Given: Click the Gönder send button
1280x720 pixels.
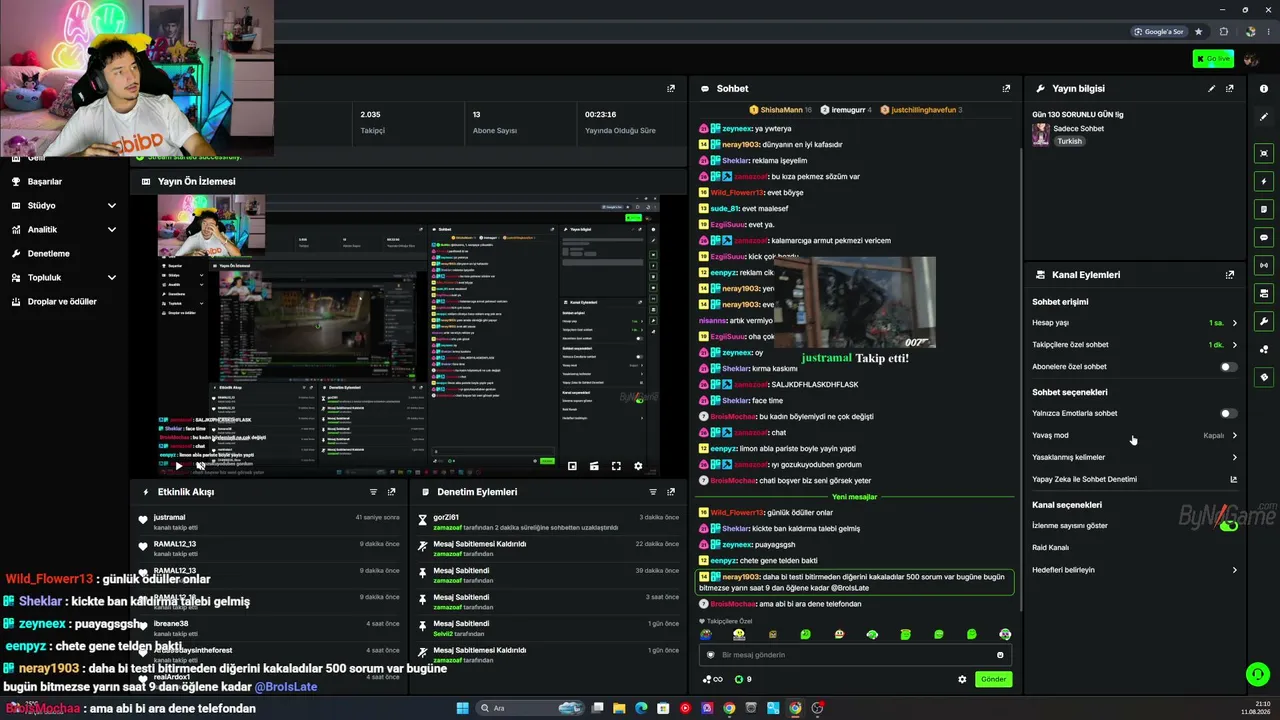Looking at the screenshot, I should pyautogui.click(x=993, y=679).
